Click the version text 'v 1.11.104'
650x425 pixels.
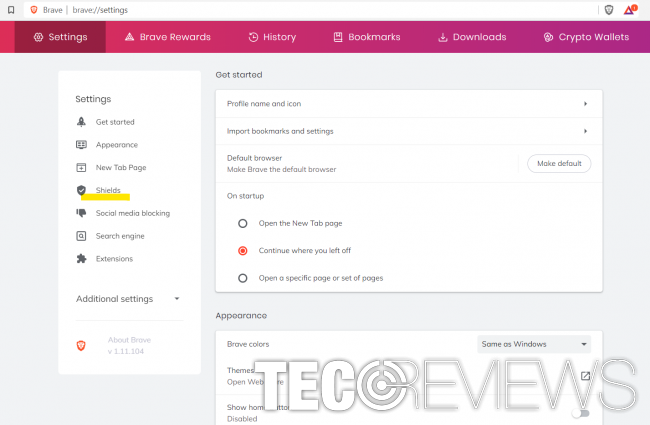tap(126, 351)
